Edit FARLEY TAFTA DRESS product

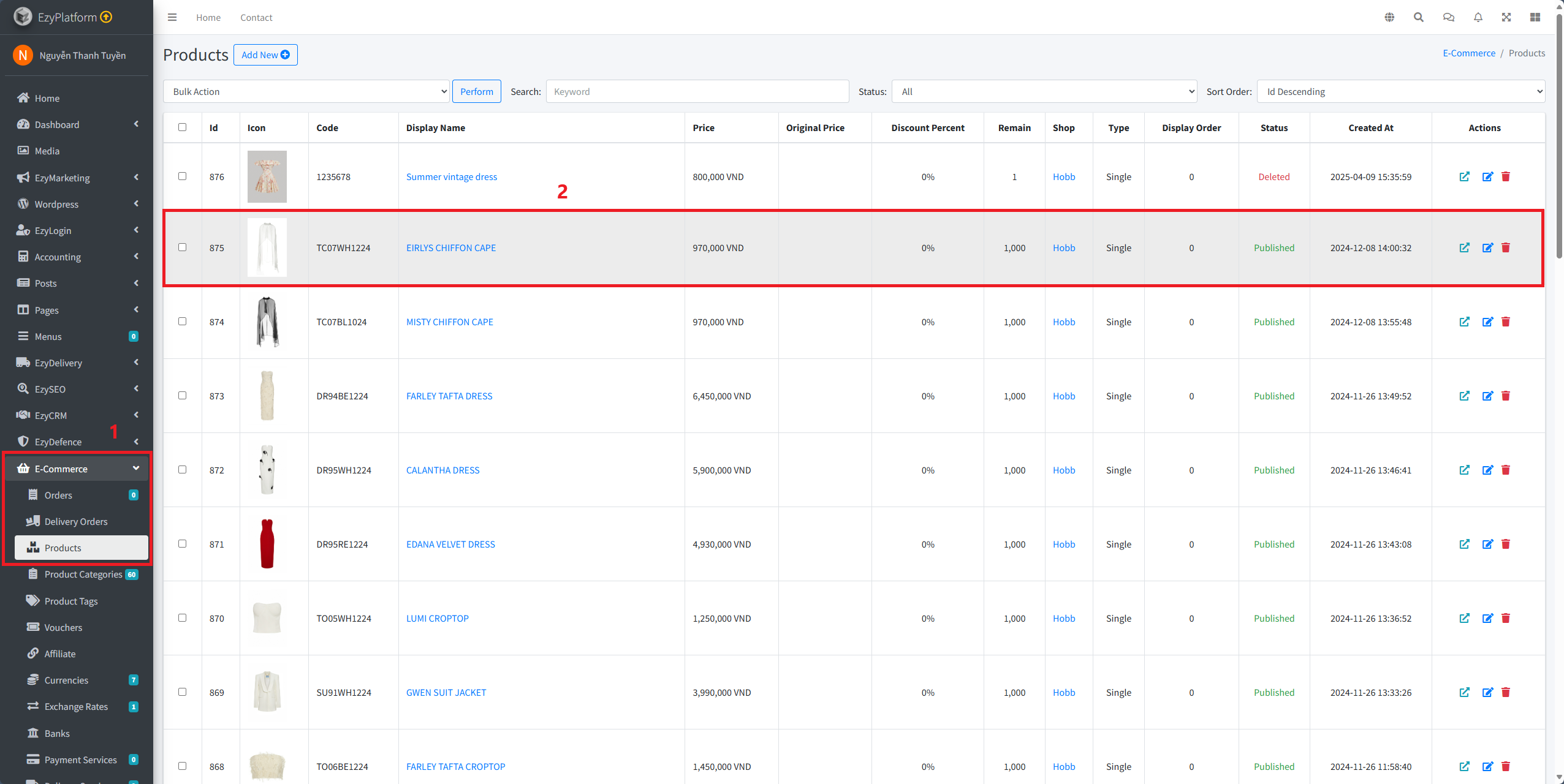(1487, 396)
